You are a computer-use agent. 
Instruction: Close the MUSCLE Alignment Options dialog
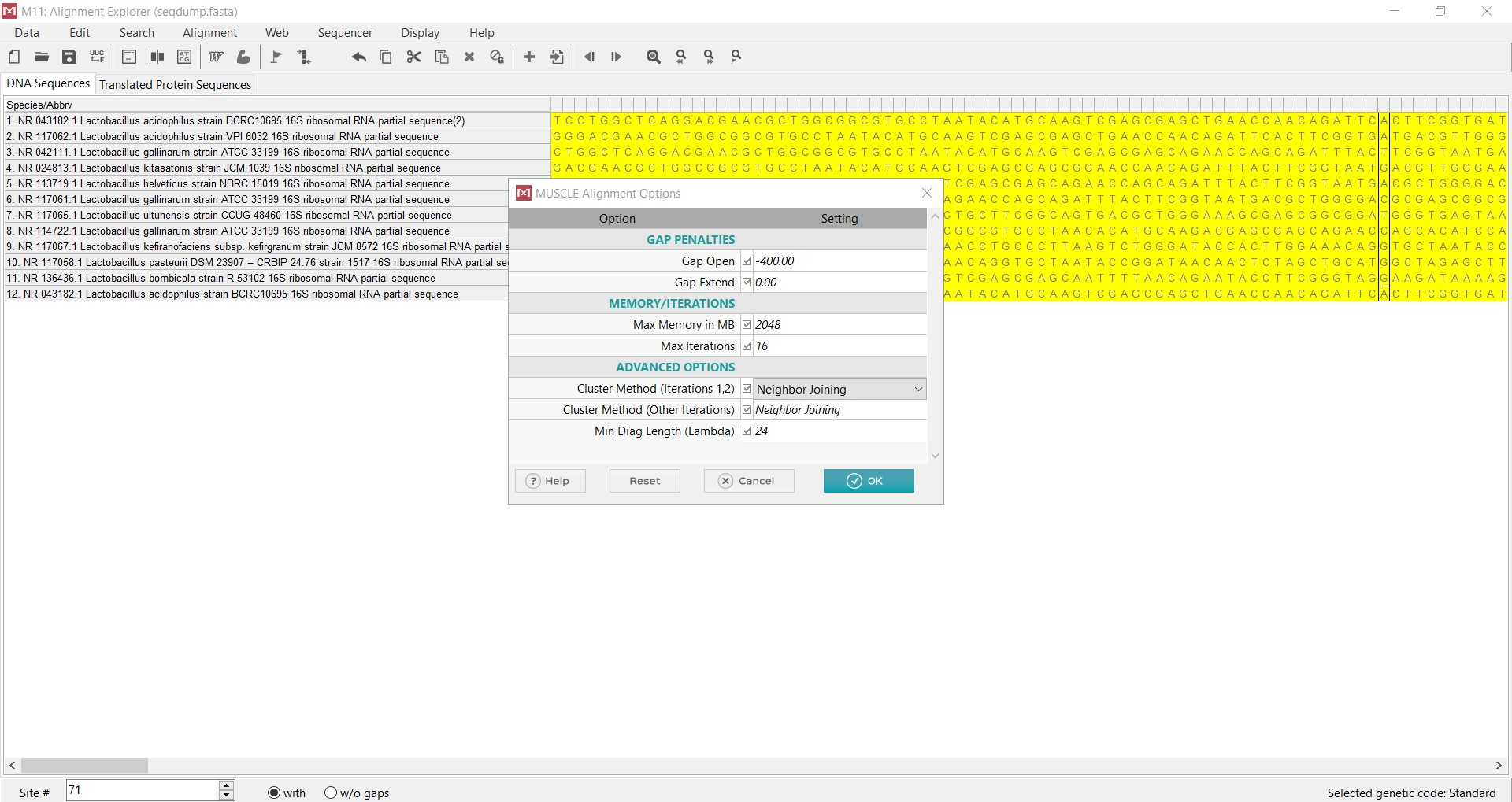(927, 193)
